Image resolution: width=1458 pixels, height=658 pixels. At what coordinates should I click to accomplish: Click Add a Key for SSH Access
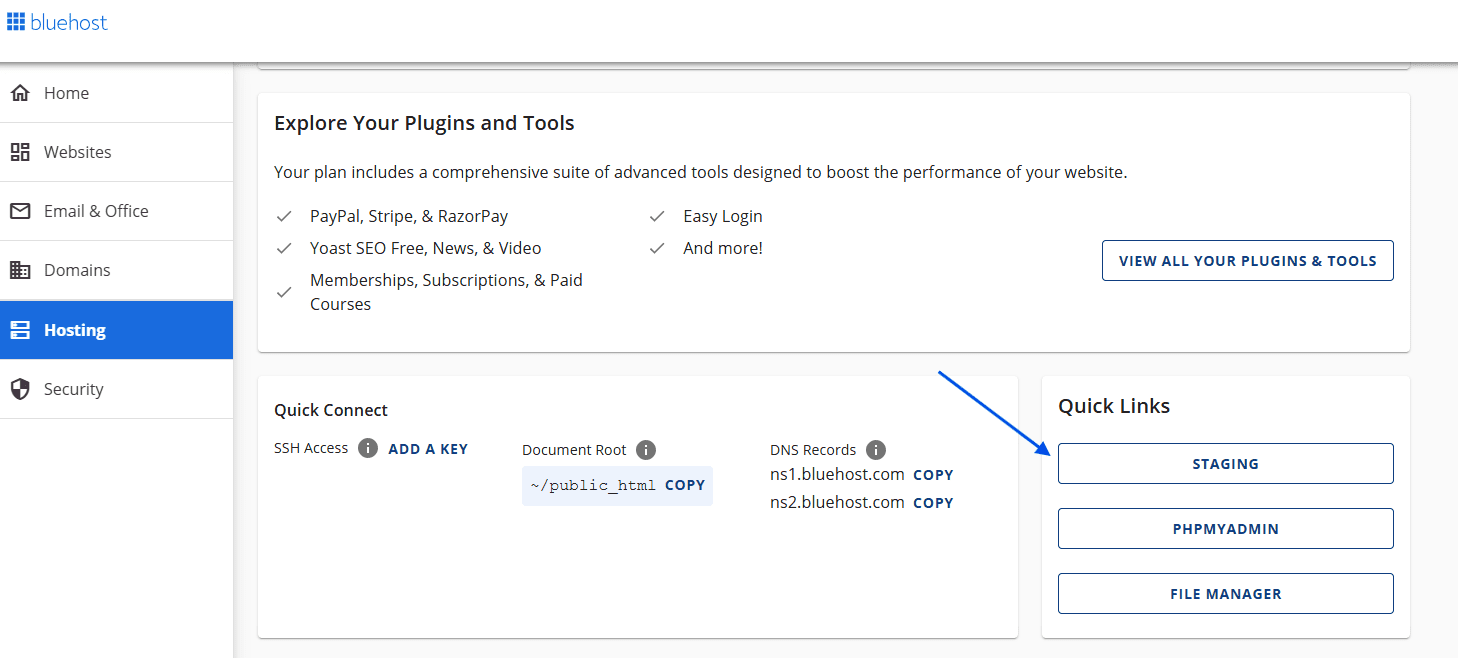coord(428,449)
